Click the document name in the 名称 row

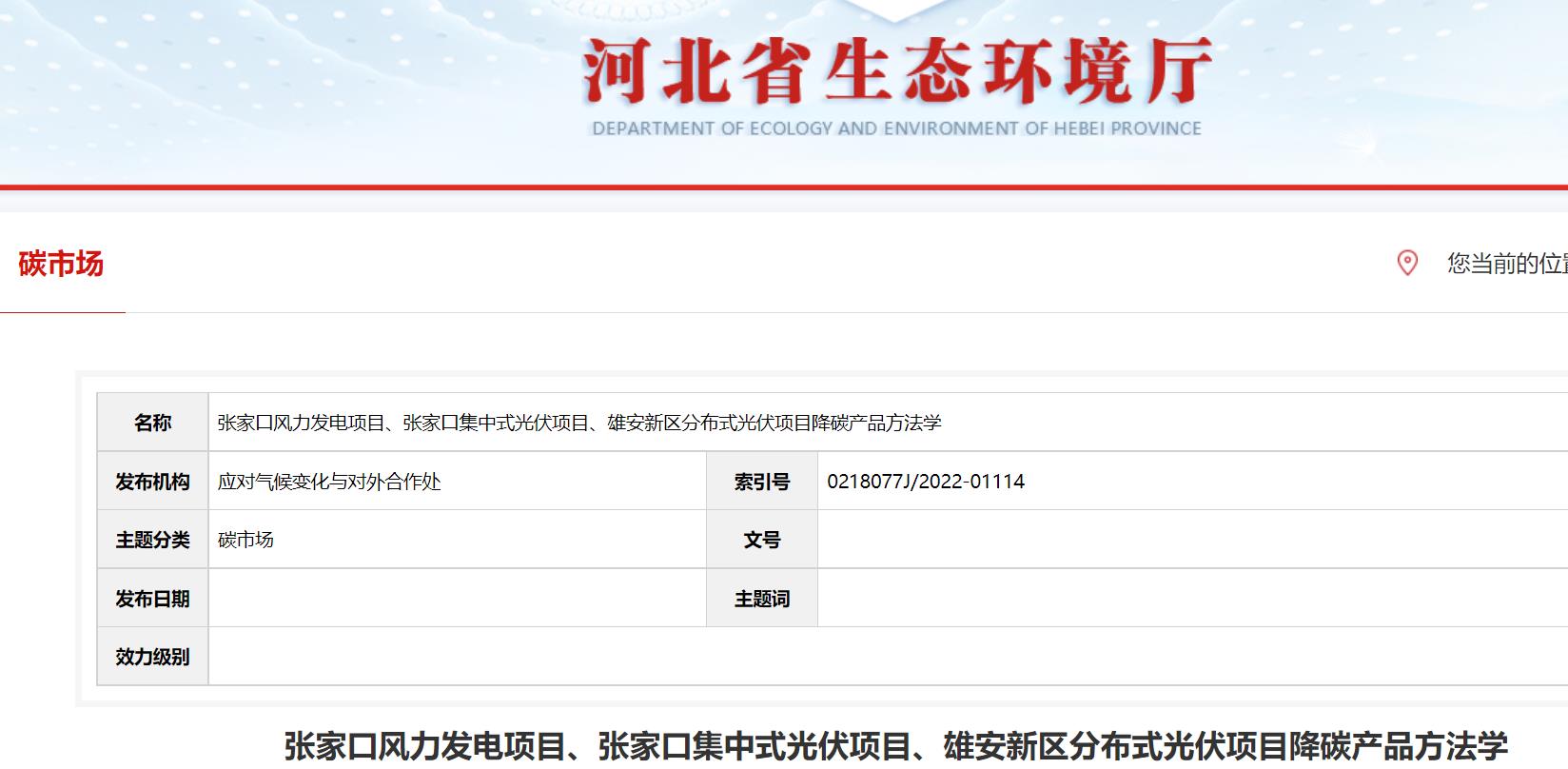coord(578,423)
